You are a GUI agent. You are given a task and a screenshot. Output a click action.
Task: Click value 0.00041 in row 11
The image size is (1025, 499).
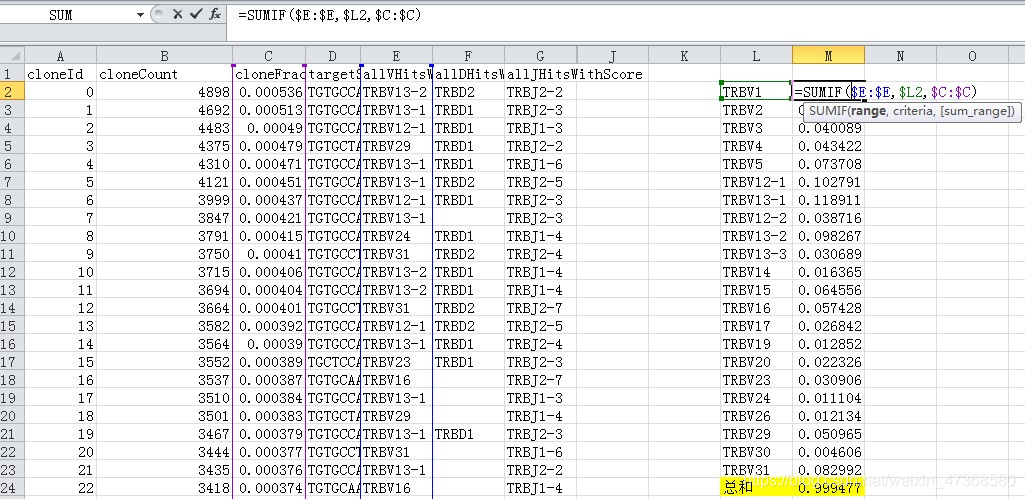269,254
